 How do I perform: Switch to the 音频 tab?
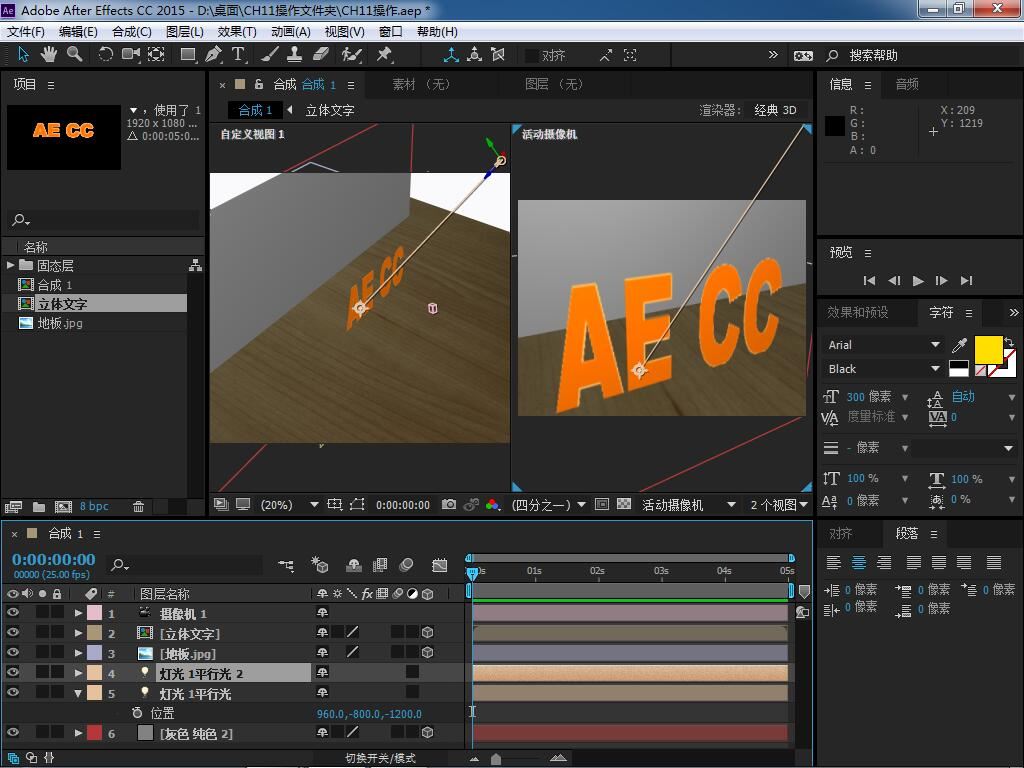[x=907, y=84]
